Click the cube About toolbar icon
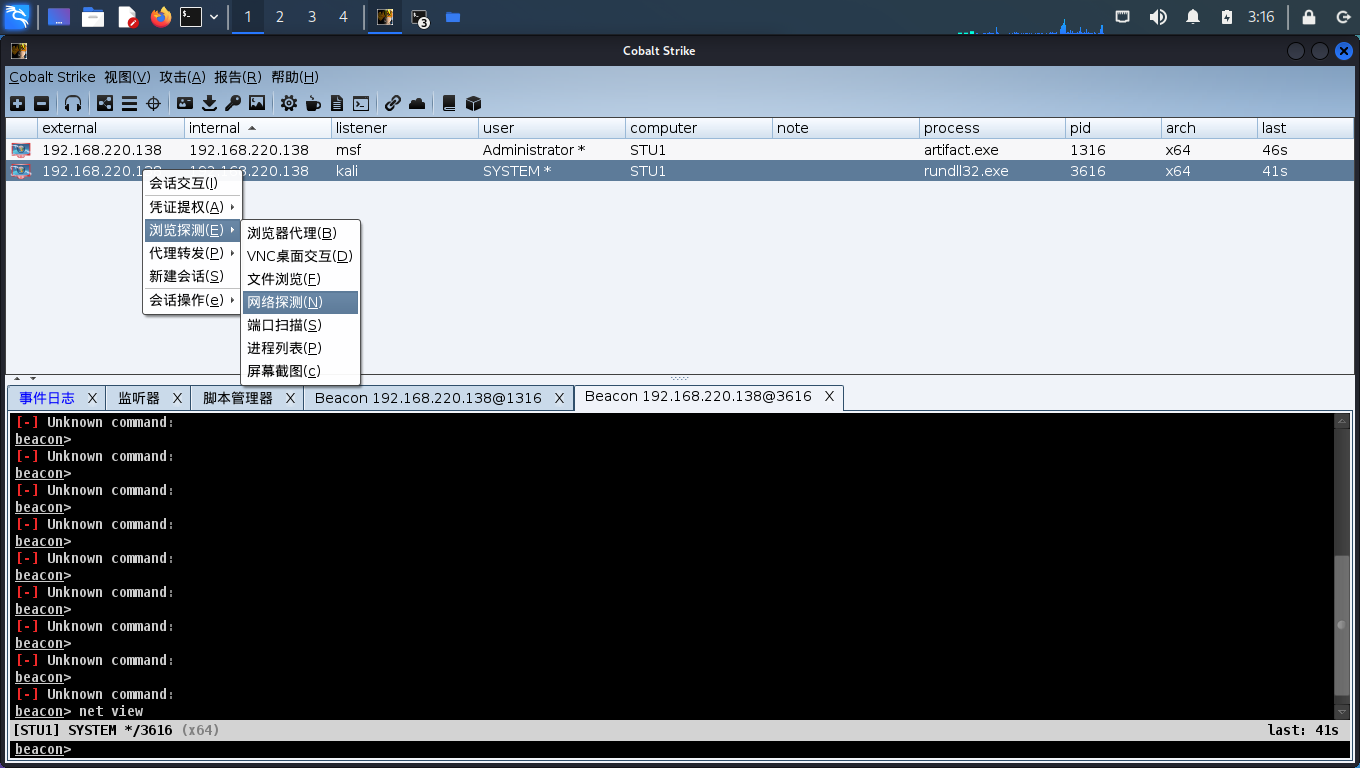This screenshot has height=768, width=1360. coord(474,103)
